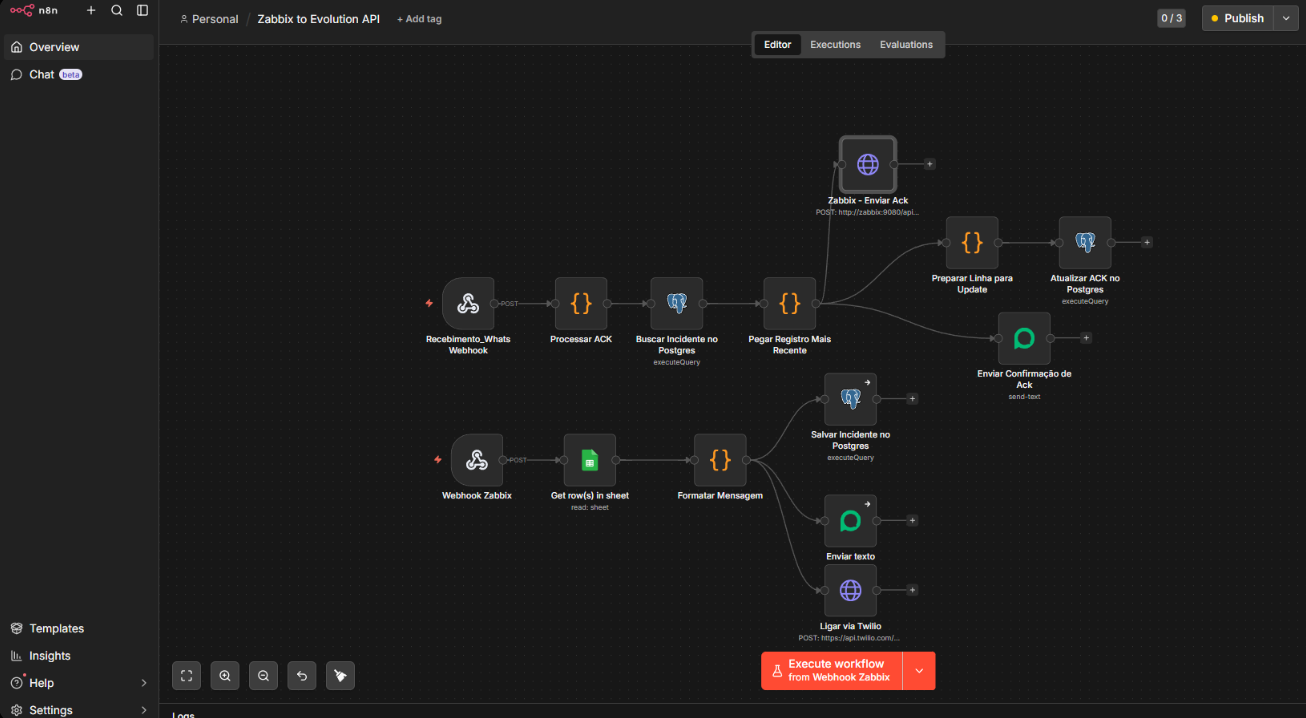Select the Ligar via Twilio node
This screenshot has height=718, width=1306.
click(850, 590)
